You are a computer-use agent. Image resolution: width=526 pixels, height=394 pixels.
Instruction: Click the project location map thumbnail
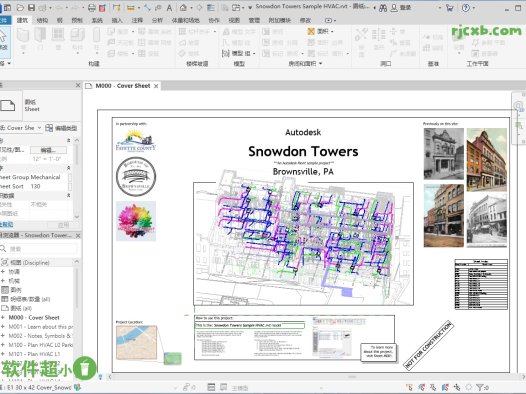pos(136,342)
